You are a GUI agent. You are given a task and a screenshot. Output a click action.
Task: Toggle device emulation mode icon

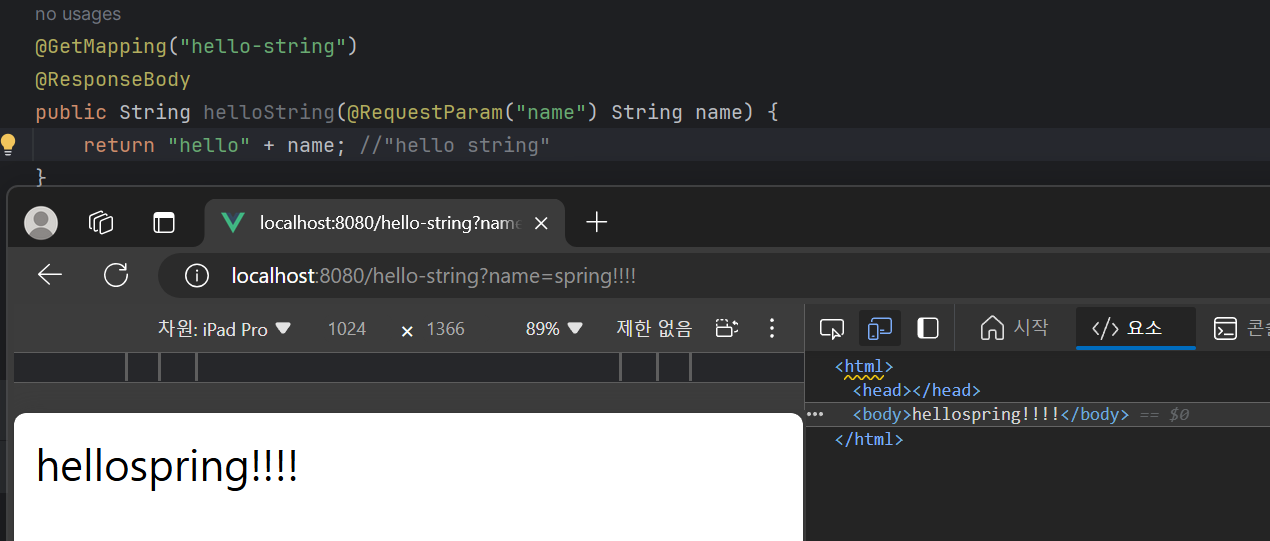(880, 328)
